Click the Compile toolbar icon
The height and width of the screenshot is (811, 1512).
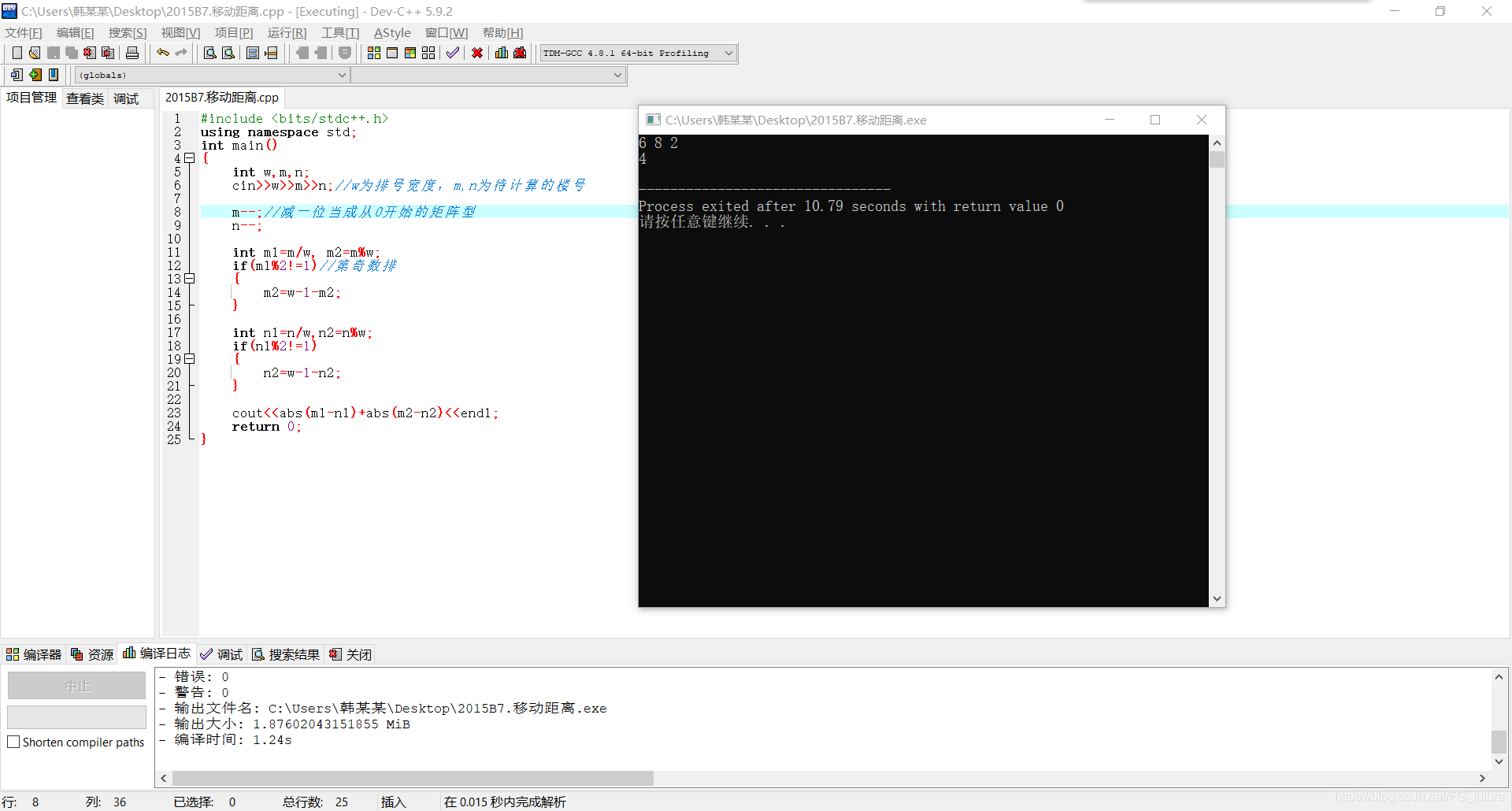374,53
